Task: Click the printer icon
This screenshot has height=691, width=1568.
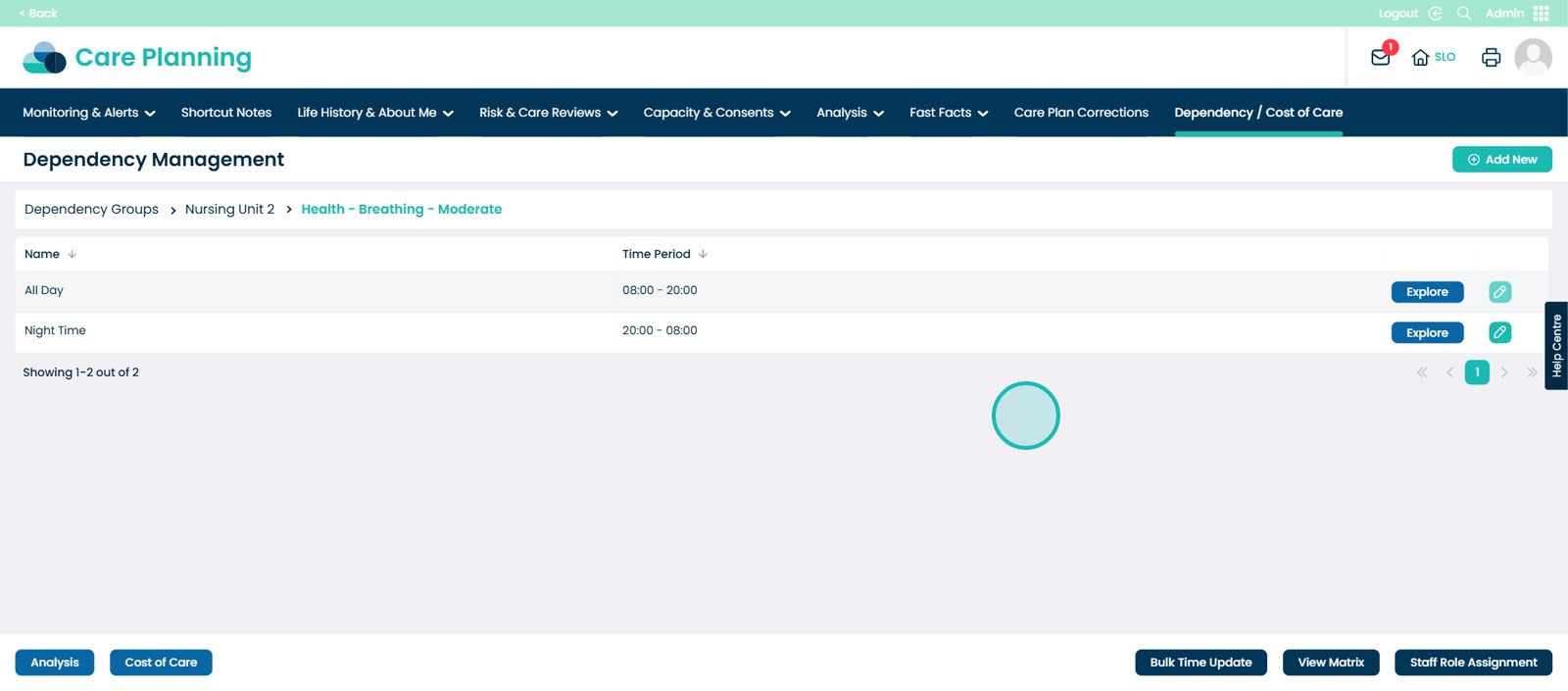Action: click(1491, 58)
